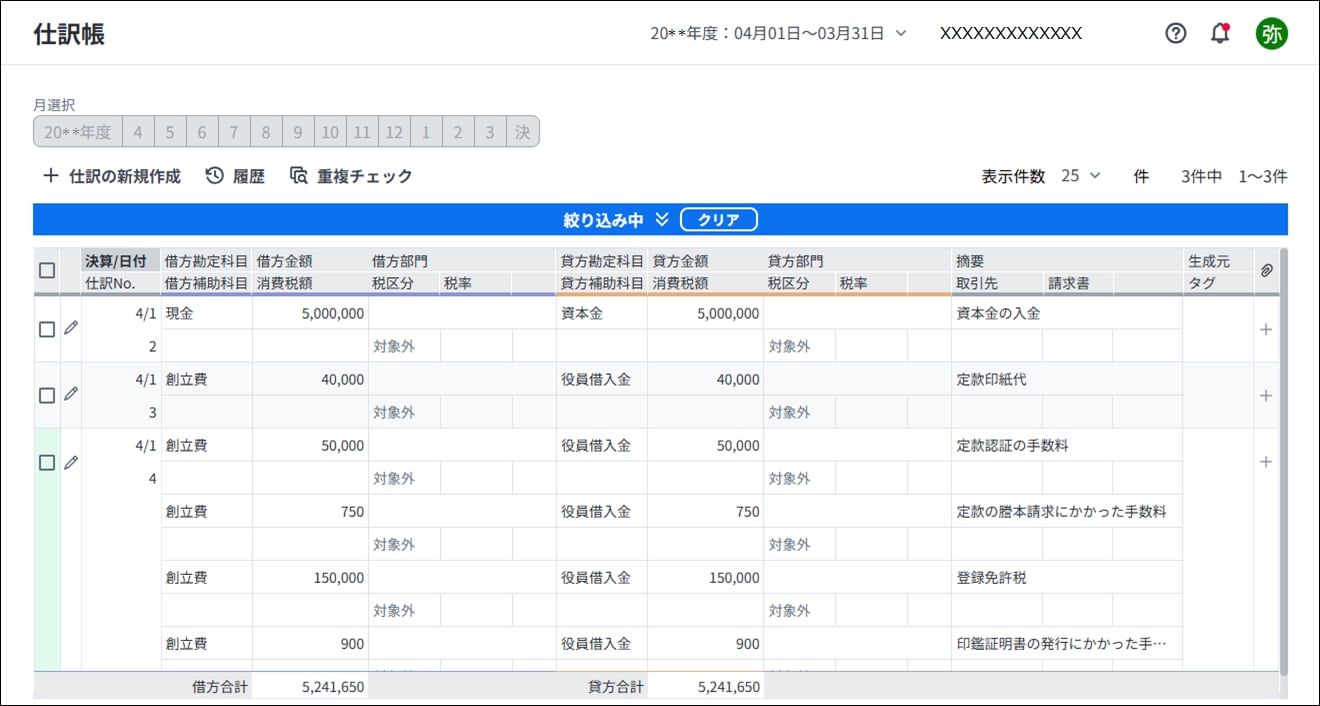Click the 5,000,000 debit amount cell
Screen dimensions: 1320x706
click(x=310, y=313)
